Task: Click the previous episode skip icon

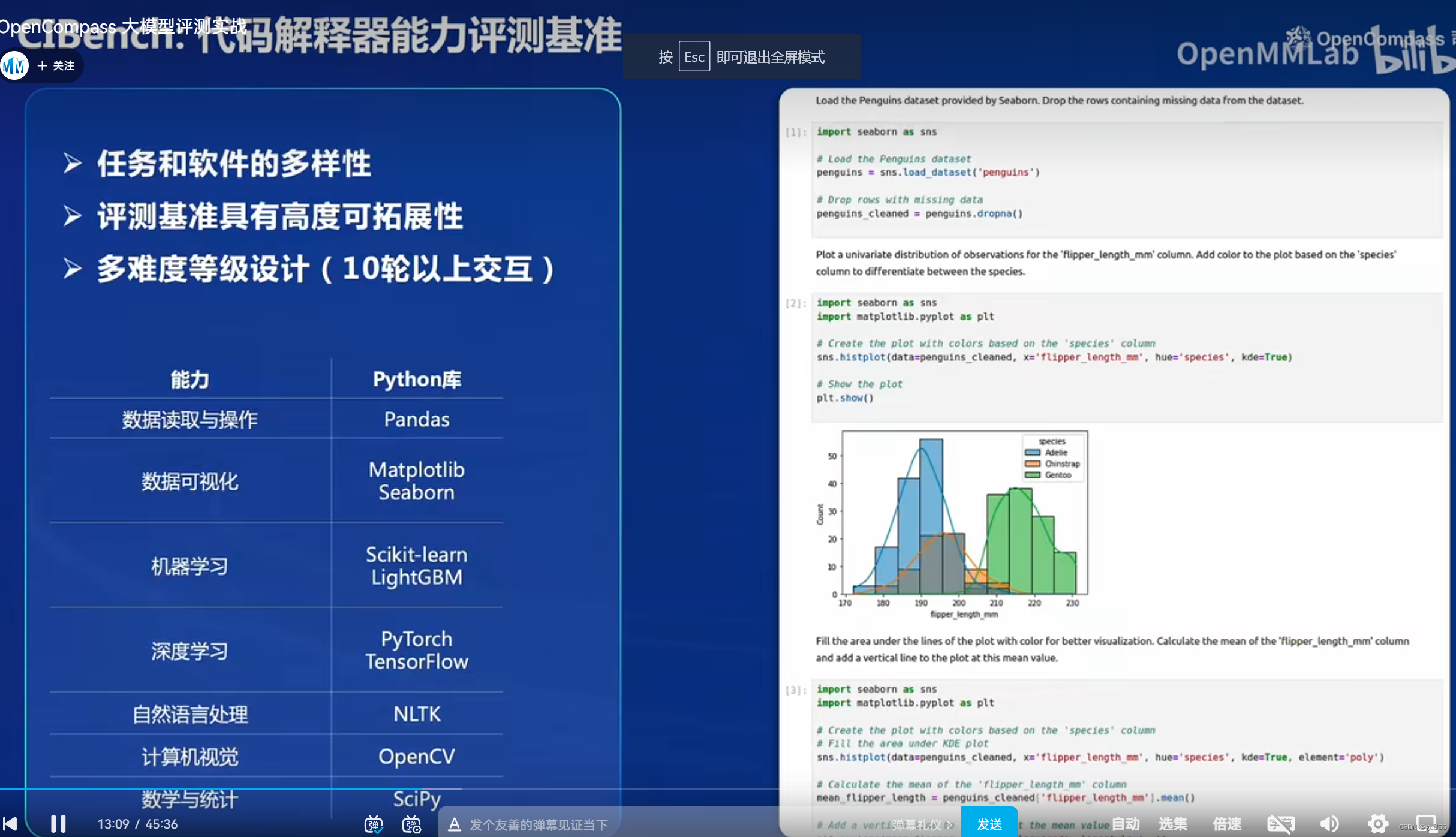Action: click(11, 824)
